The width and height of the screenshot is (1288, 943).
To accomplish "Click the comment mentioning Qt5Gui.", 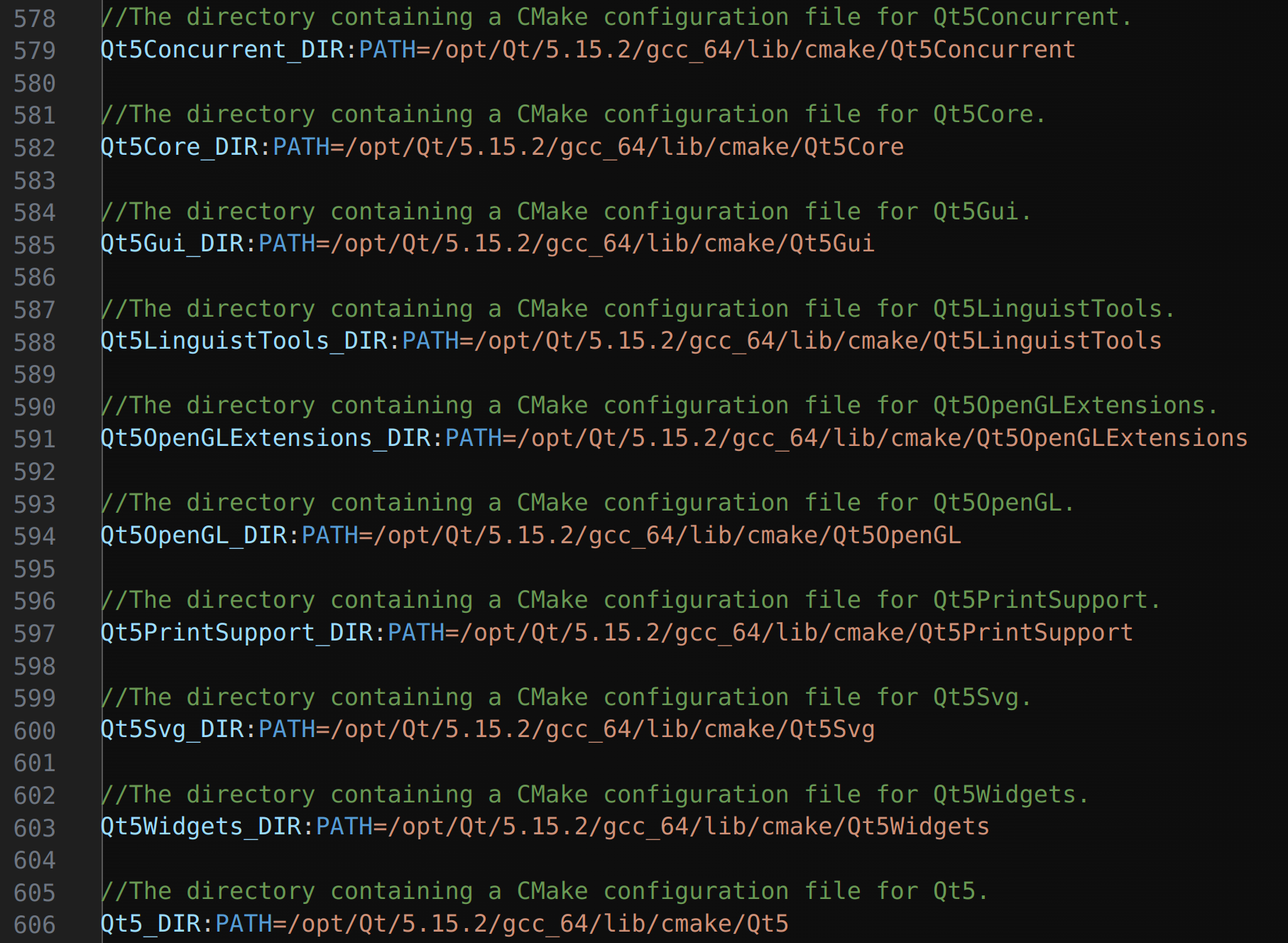I will [x=566, y=212].
